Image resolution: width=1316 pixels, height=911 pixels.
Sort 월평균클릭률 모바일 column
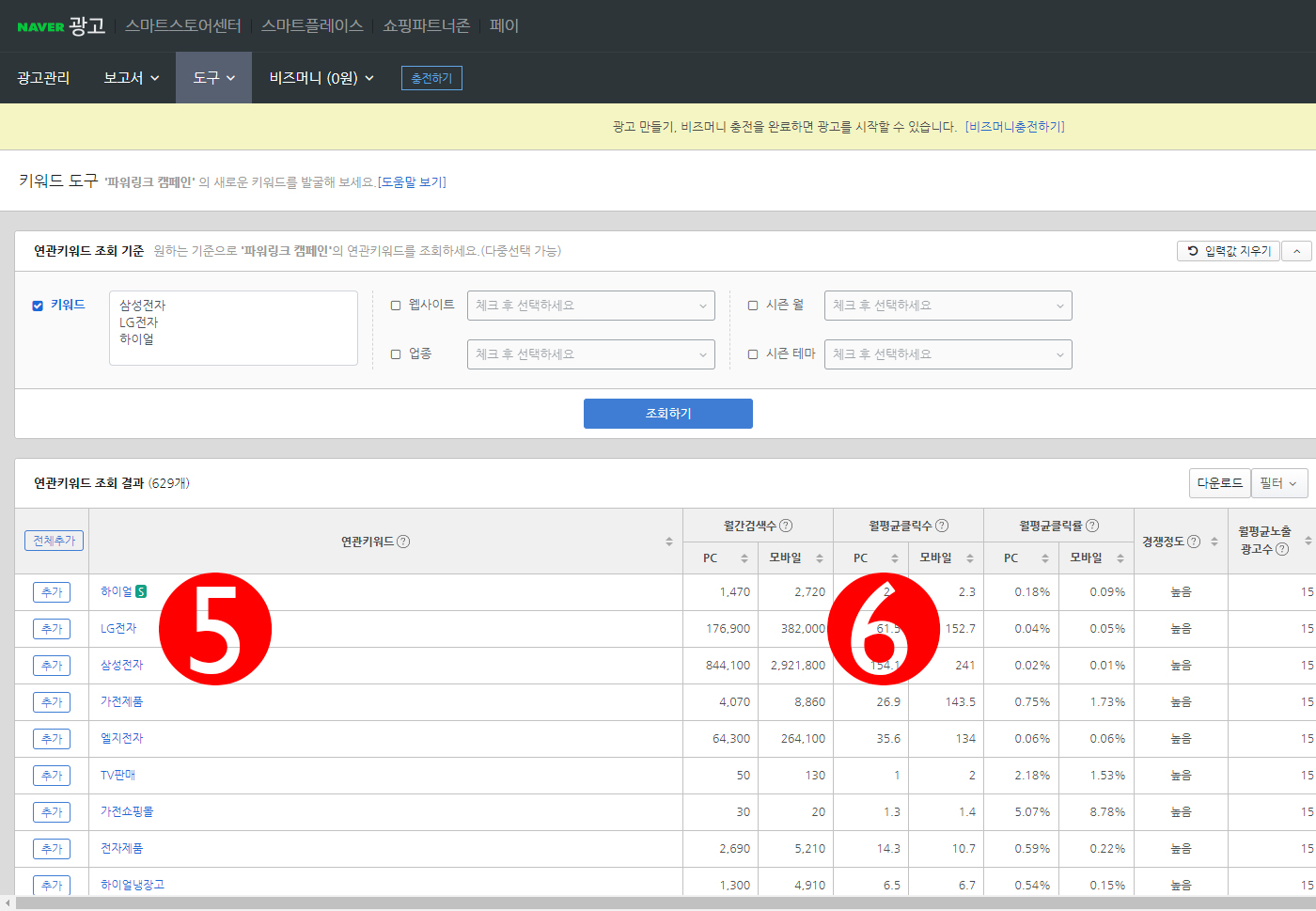coord(1120,558)
